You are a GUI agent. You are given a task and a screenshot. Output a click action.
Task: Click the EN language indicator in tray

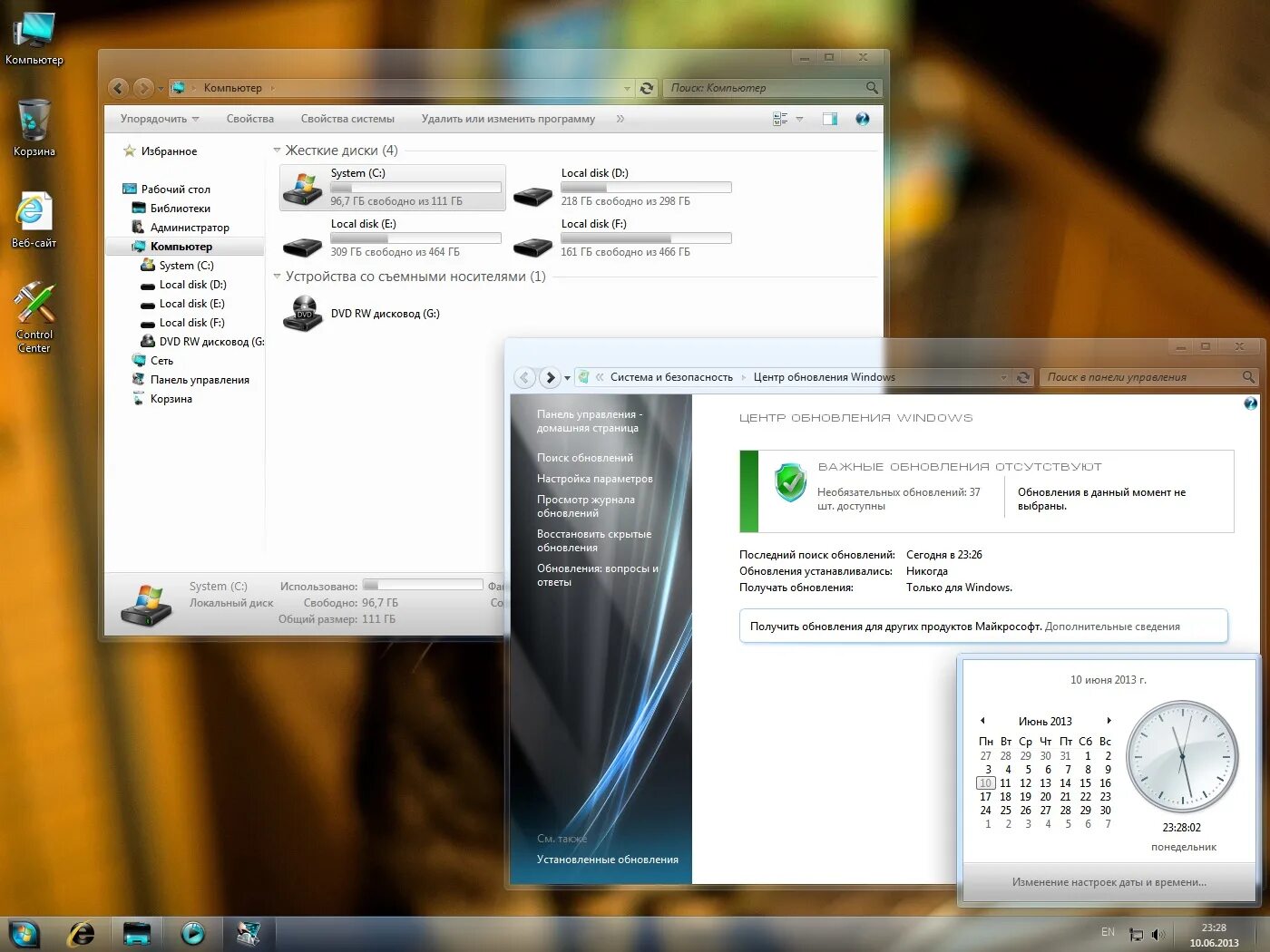pos(1108,932)
